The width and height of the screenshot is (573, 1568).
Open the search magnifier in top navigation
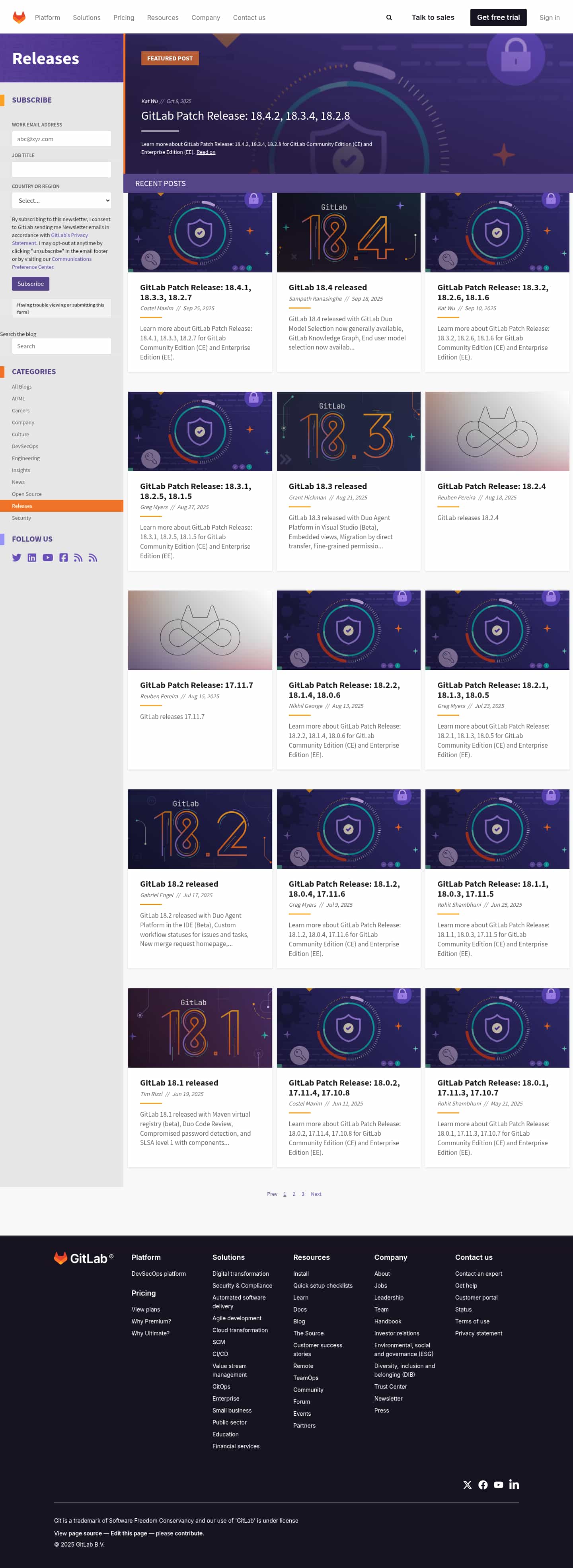pyautogui.click(x=389, y=17)
